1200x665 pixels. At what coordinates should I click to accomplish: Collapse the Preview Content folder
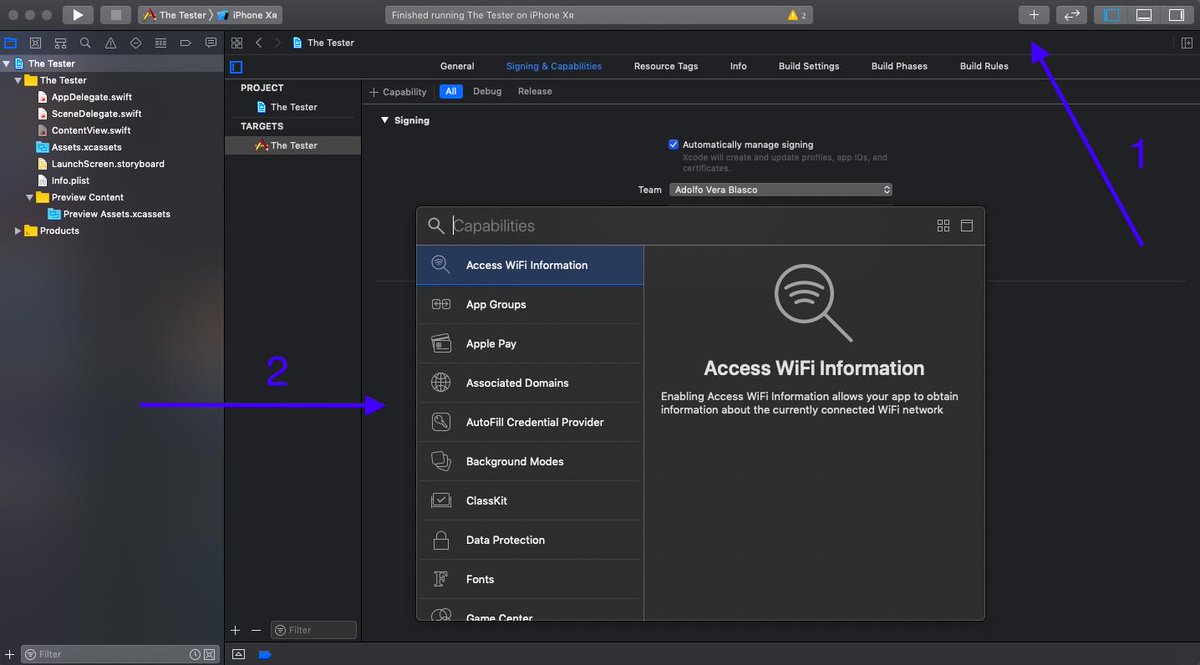pyautogui.click(x=30, y=197)
